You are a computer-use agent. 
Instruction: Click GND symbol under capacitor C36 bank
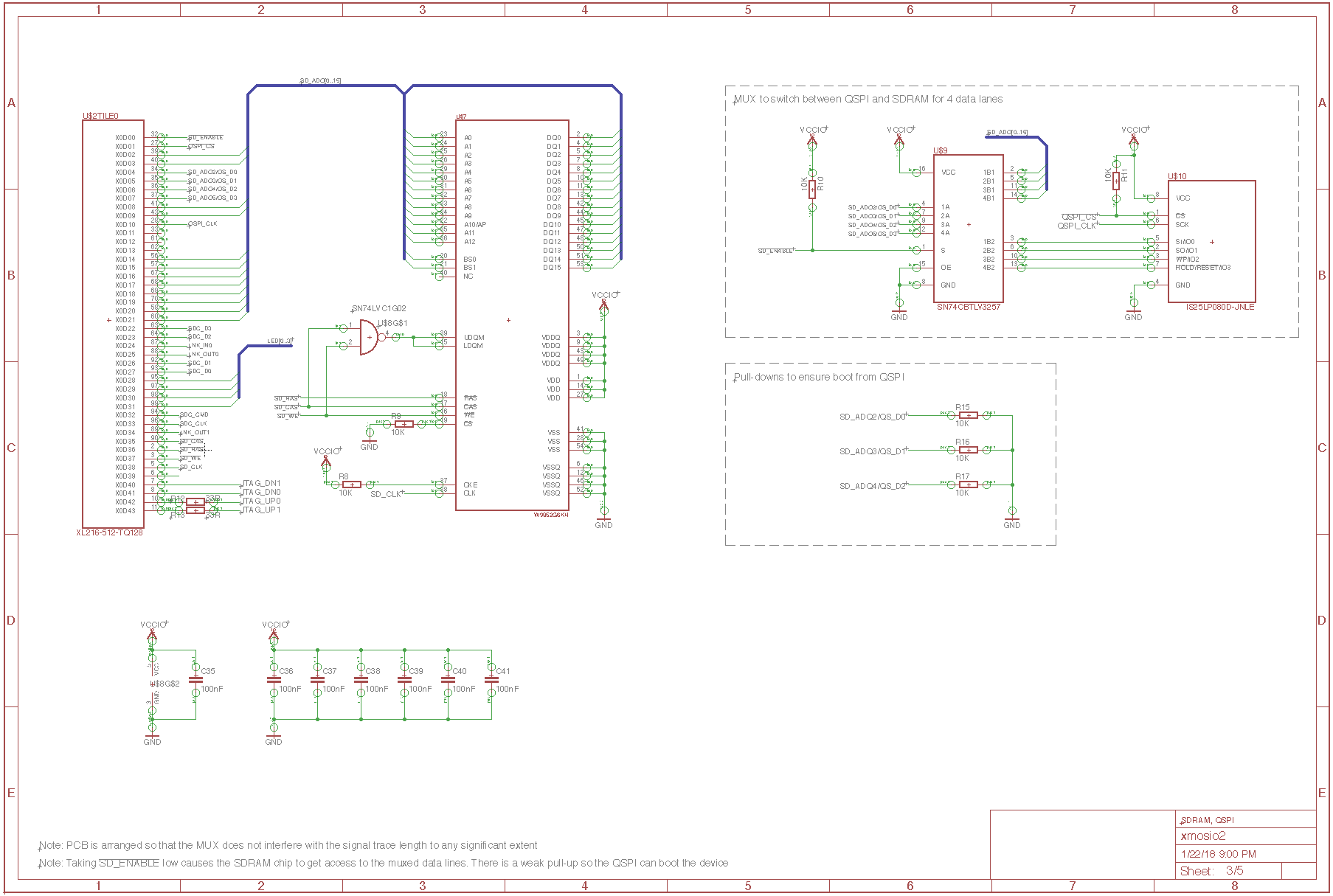point(274,738)
